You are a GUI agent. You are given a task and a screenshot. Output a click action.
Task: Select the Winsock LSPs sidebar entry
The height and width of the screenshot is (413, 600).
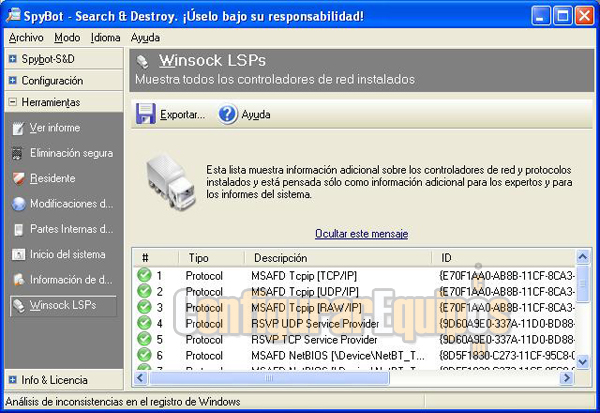[x=63, y=305]
